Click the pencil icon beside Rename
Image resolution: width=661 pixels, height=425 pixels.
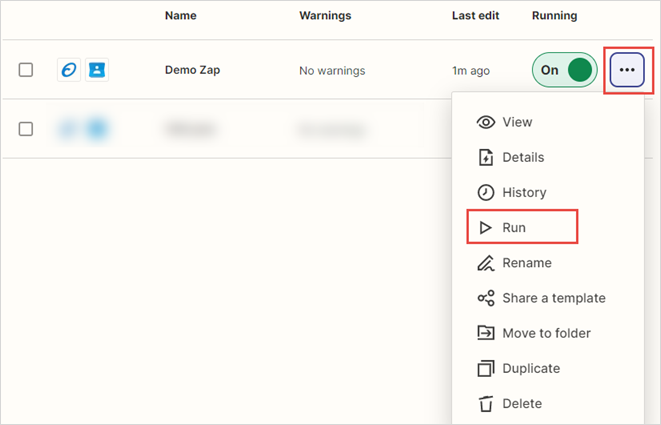486,263
